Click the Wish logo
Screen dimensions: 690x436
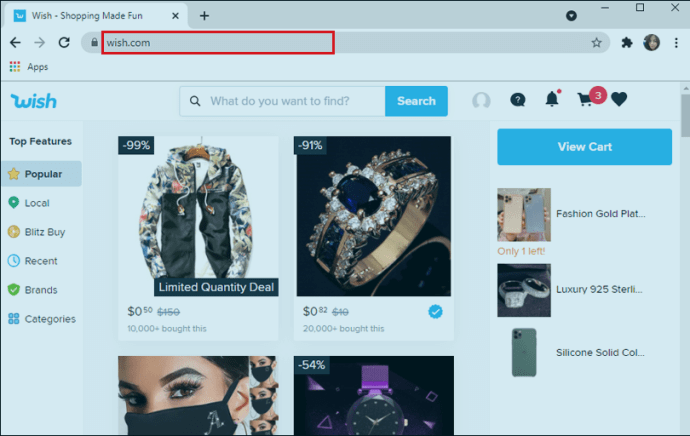click(x=34, y=101)
